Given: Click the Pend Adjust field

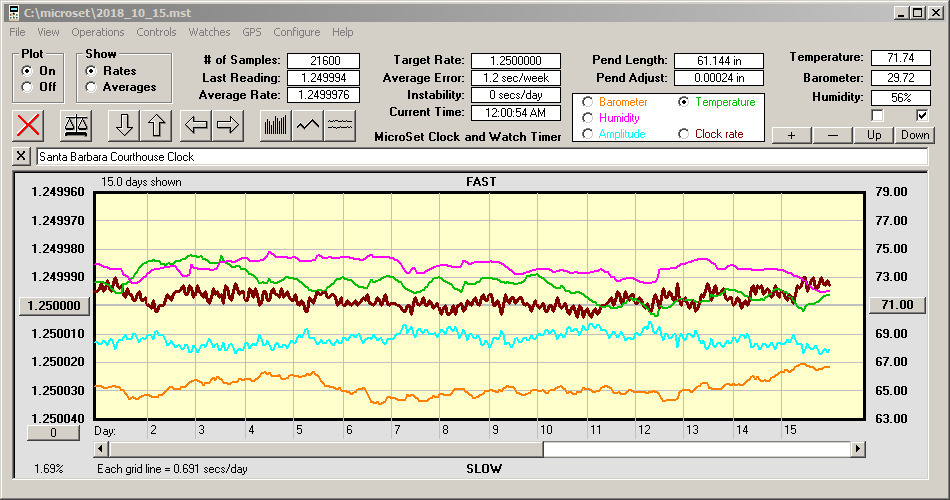Looking at the screenshot, I should click(719, 78).
